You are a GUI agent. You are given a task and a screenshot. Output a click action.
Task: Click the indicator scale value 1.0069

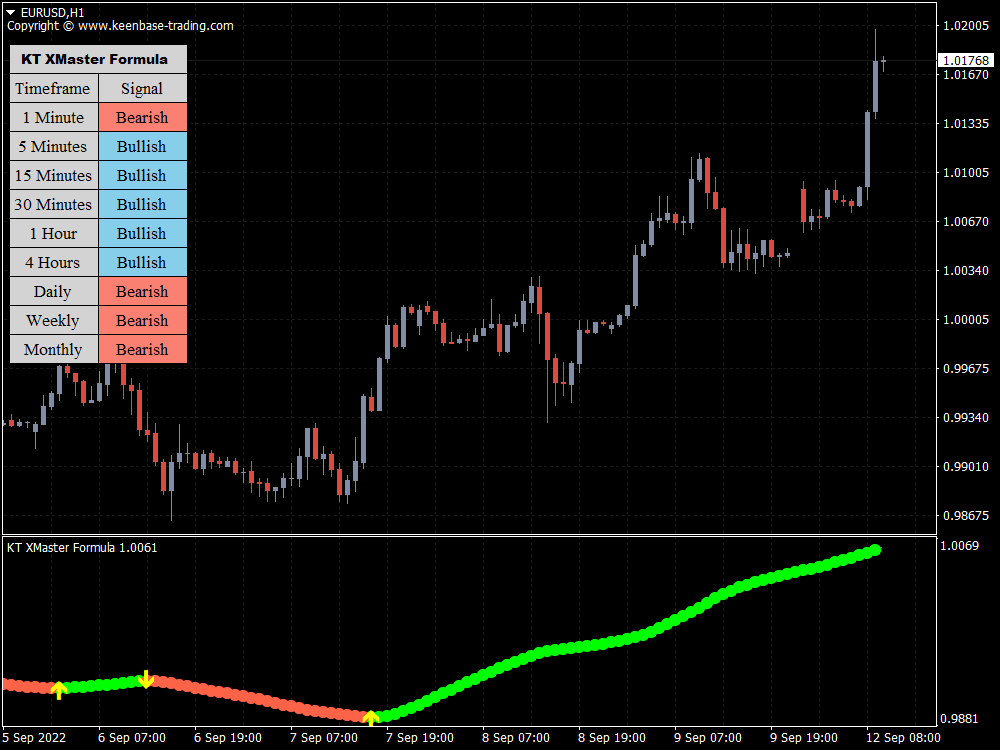point(960,546)
